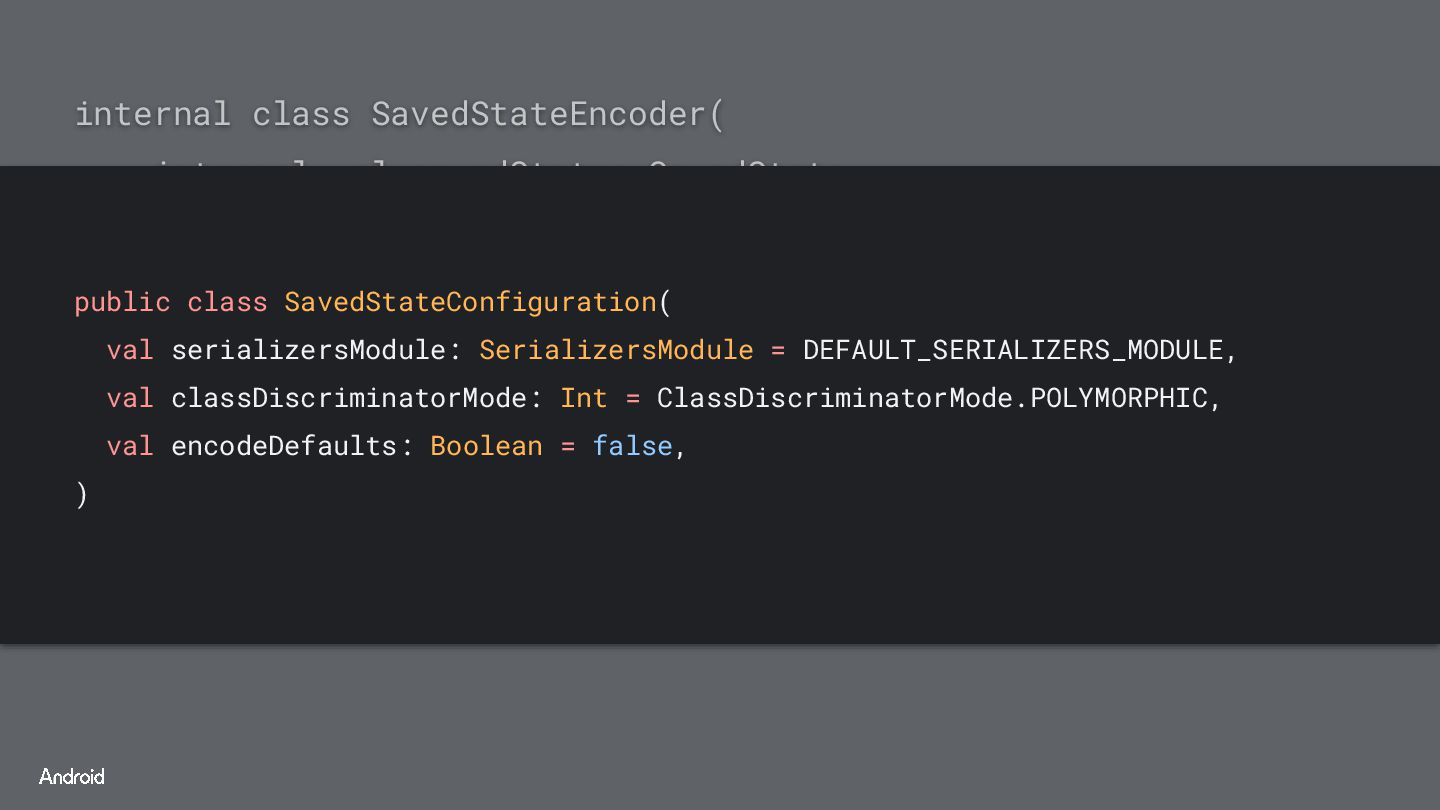Select the Boolean type annotation
The width and height of the screenshot is (1440, 810).
(x=486, y=446)
